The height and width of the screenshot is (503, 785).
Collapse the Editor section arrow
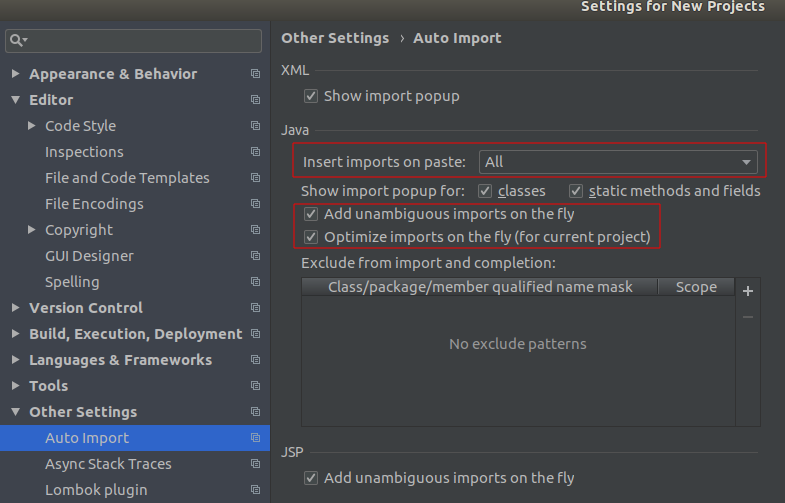(16, 100)
